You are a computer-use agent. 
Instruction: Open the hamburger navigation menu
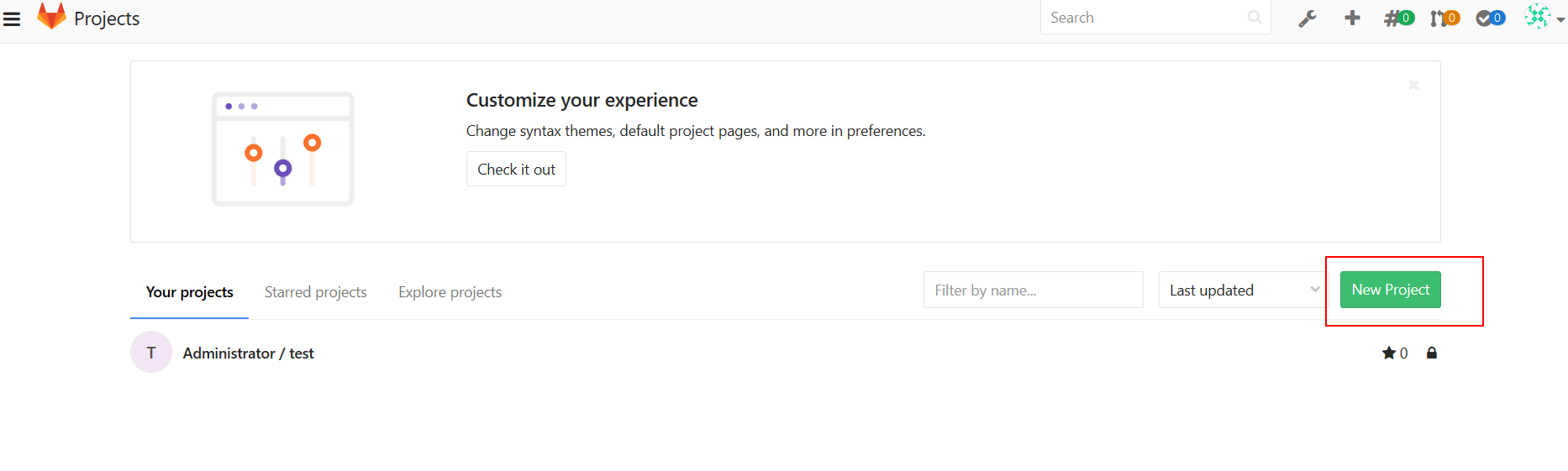(12, 18)
